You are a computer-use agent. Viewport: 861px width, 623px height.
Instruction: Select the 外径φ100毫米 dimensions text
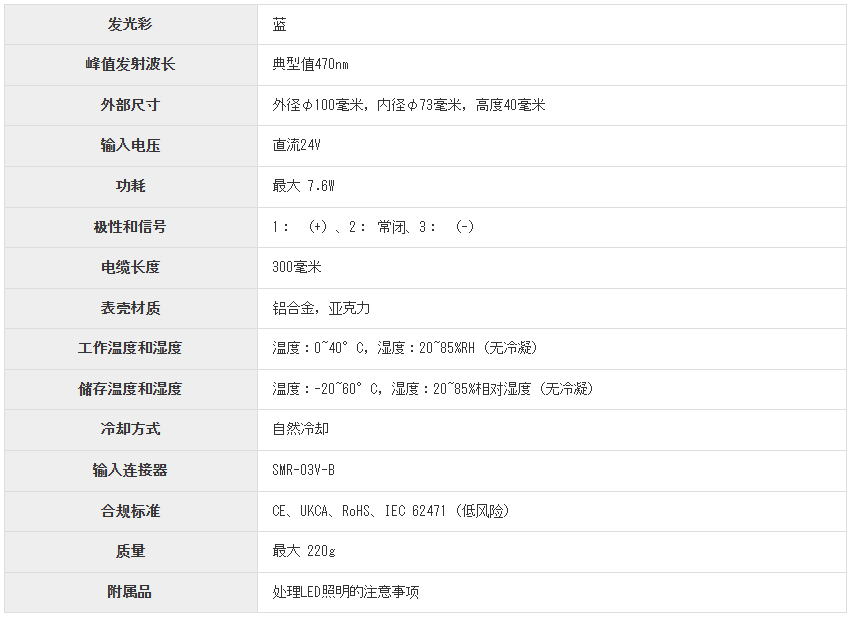pyautogui.click(x=409, y=105)
